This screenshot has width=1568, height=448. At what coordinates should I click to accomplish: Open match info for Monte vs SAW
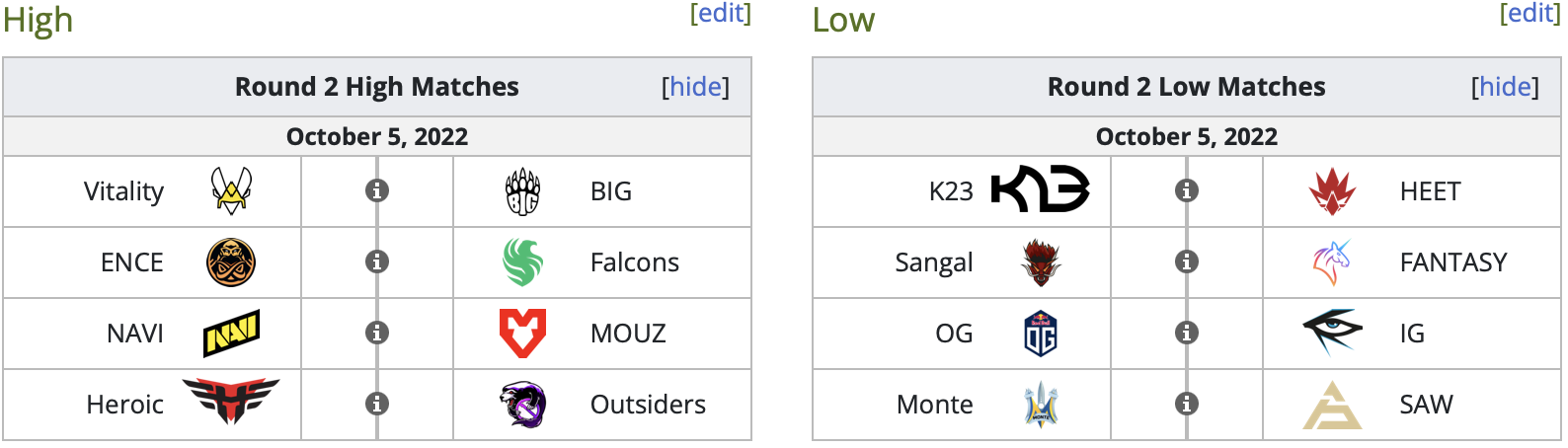point(1187,404)
